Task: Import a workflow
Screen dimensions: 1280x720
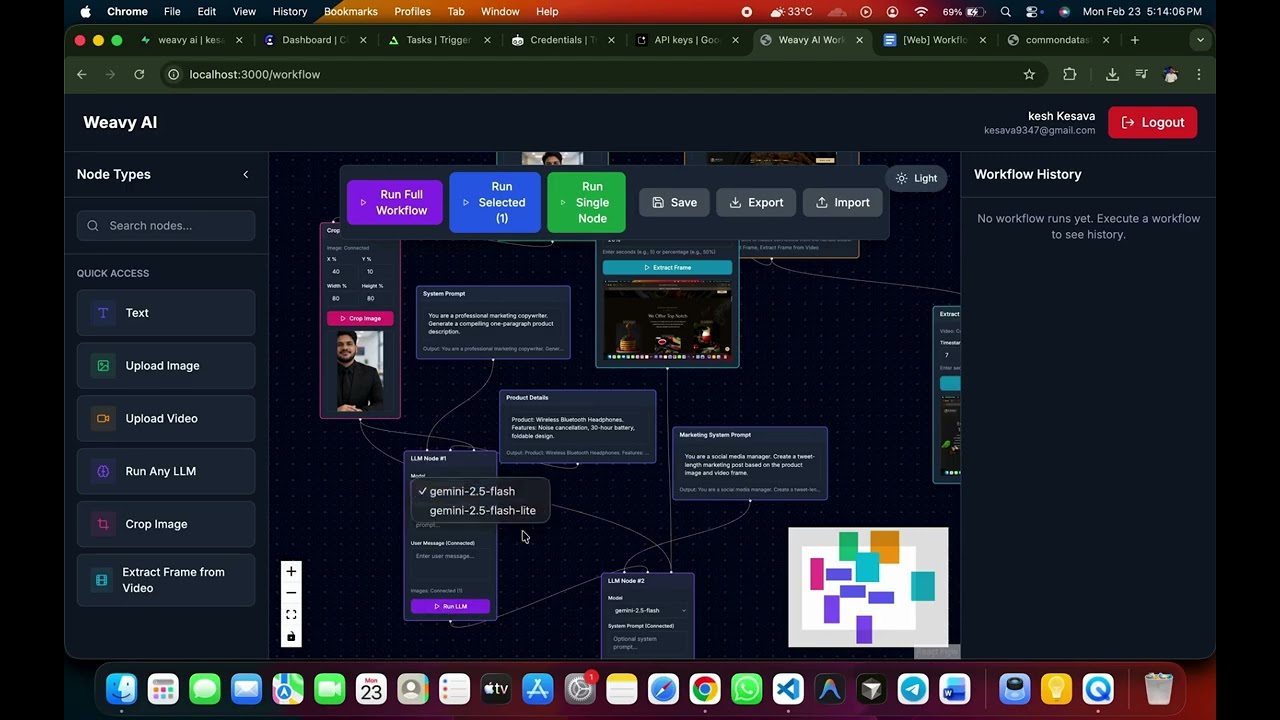Action: (x=842, y=202)
